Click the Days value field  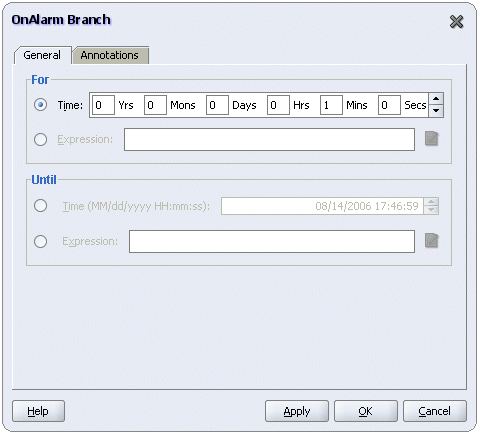217,105
